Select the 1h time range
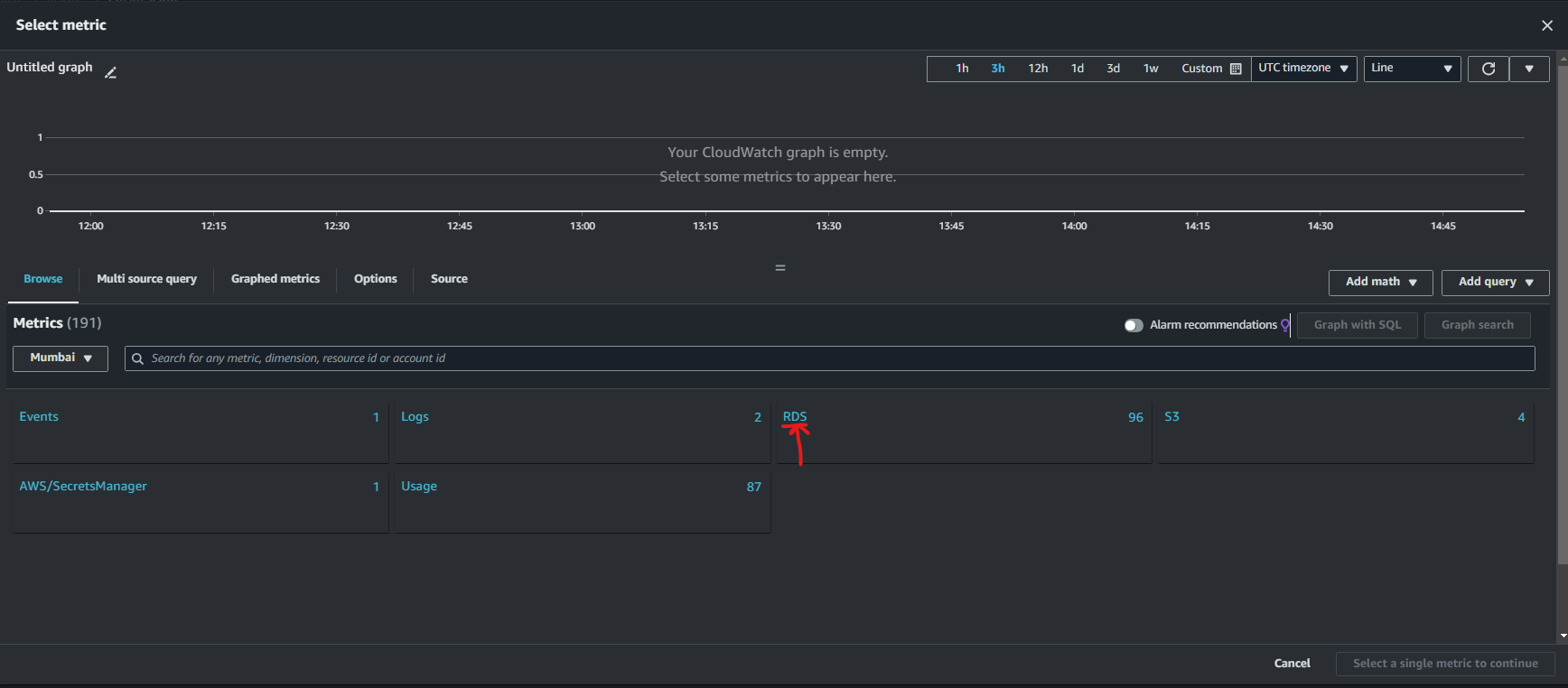This screenshot has width=1568, height=688. pos(962,69)
